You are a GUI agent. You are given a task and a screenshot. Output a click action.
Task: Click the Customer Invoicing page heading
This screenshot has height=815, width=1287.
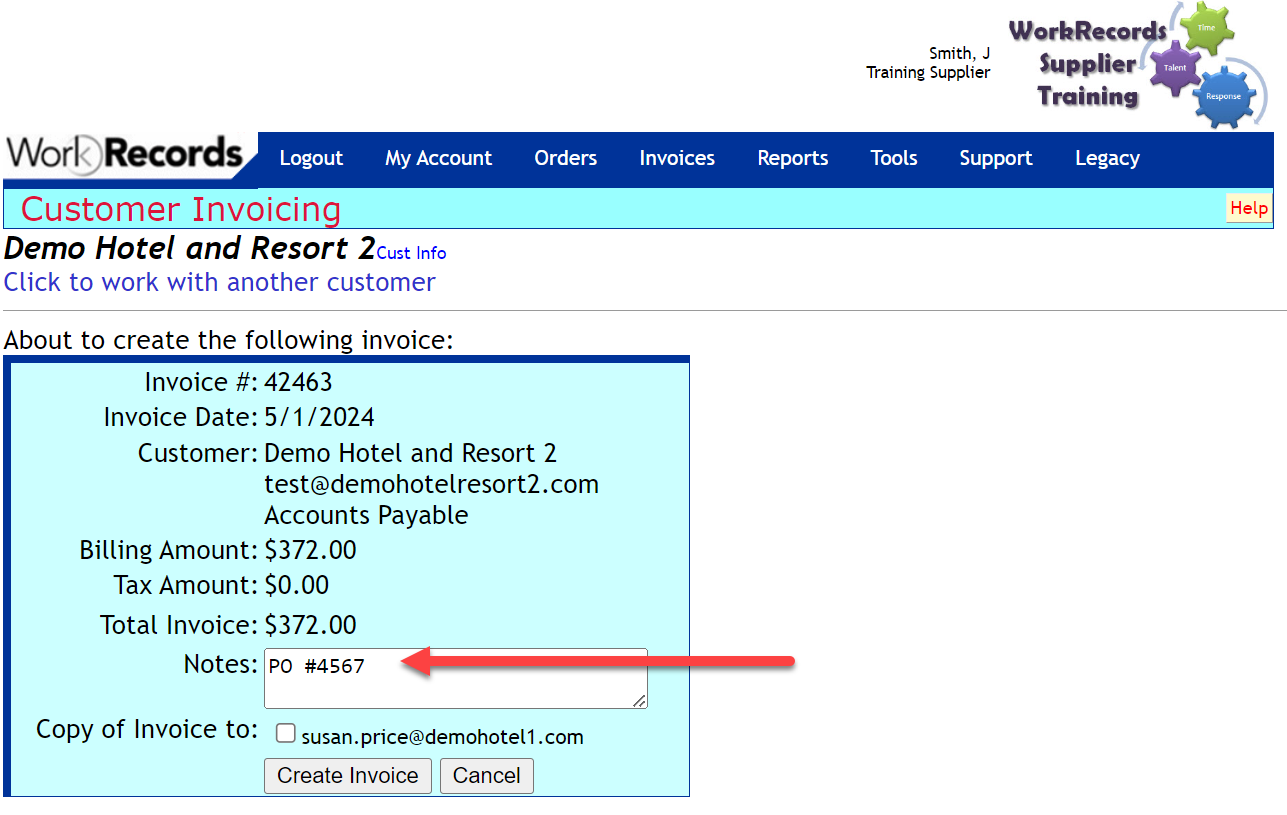(x=181, y=209)
